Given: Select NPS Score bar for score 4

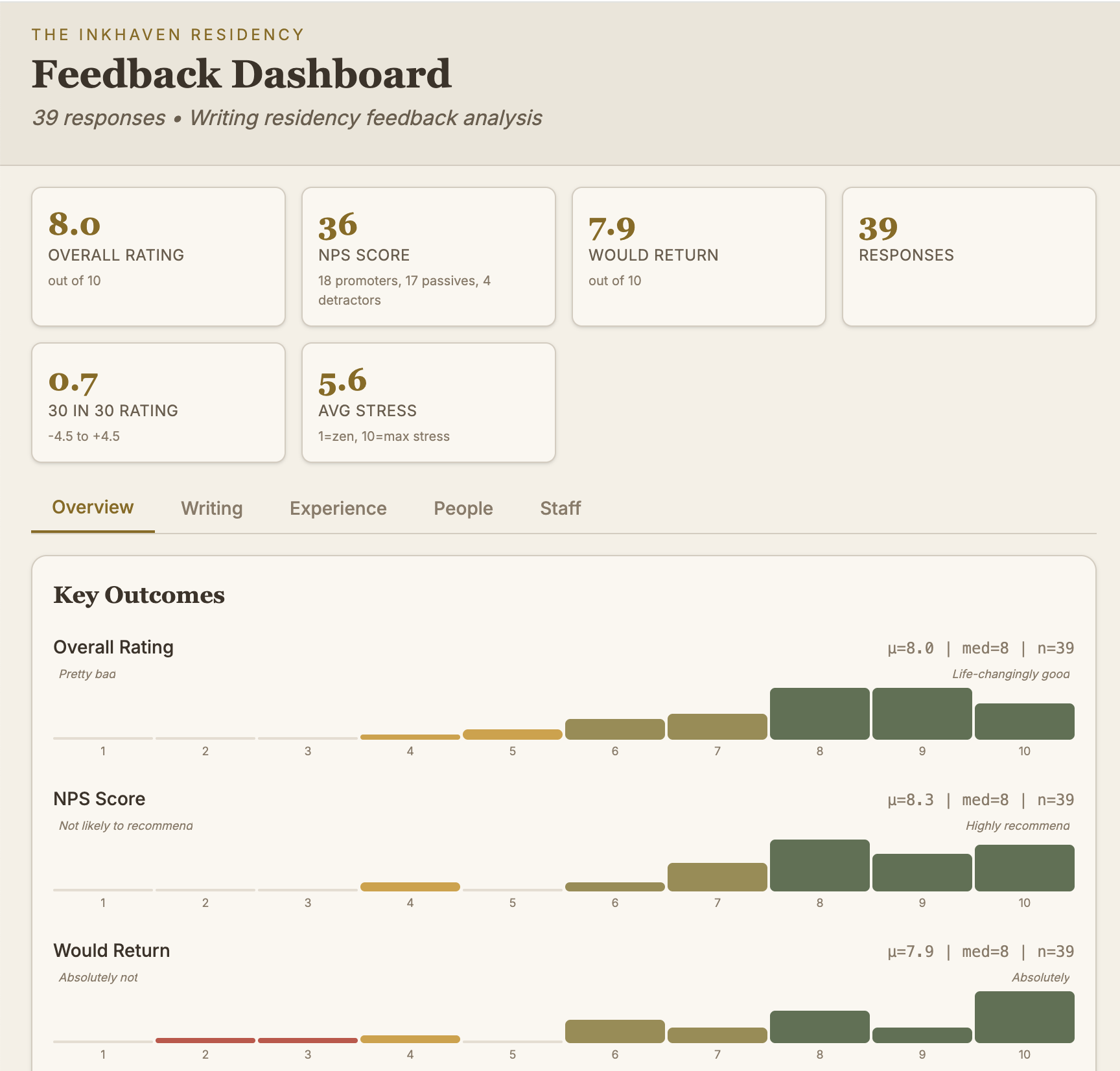Looking at the screenshot, I should [x=410, y=887].
